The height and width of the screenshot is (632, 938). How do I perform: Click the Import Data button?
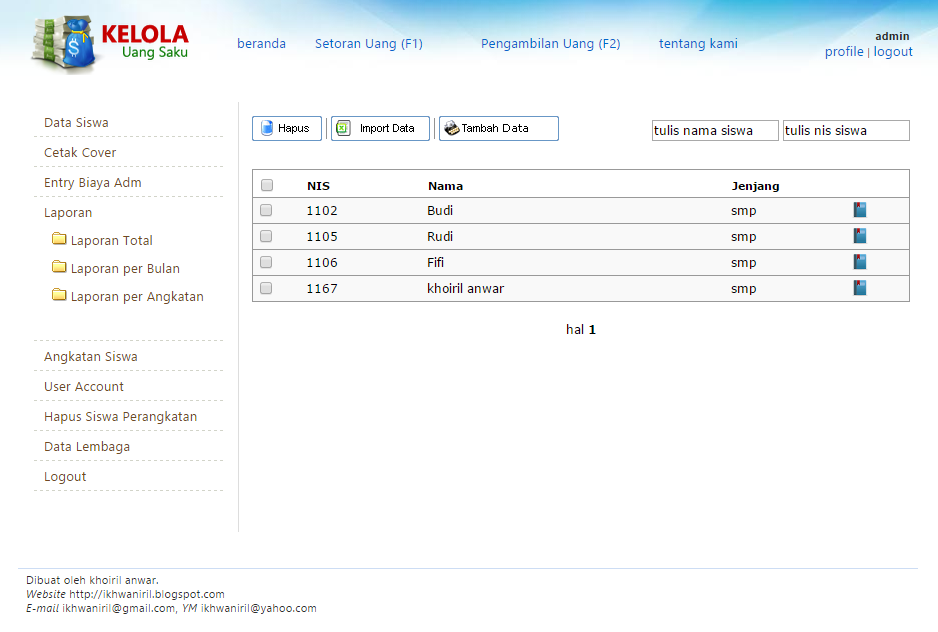[x=380, y=128]
